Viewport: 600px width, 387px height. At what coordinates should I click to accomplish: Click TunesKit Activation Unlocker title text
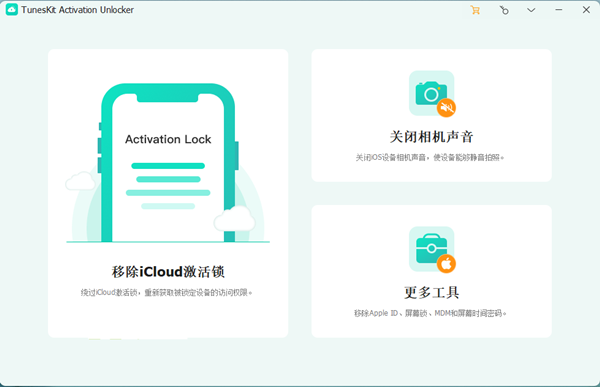78,10
